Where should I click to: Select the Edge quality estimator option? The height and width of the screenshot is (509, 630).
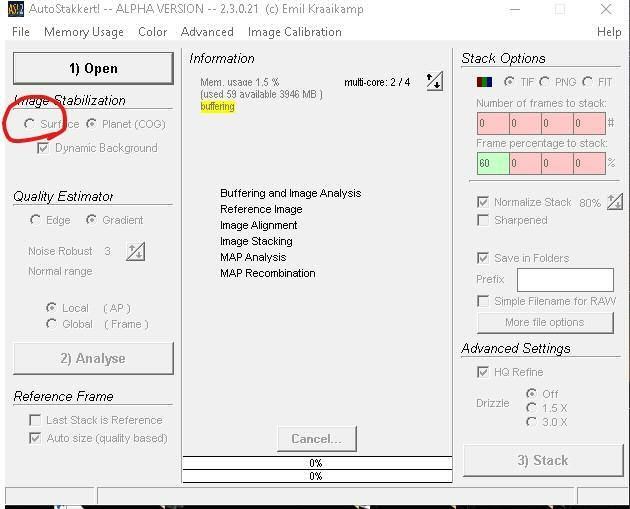(35, 220)
